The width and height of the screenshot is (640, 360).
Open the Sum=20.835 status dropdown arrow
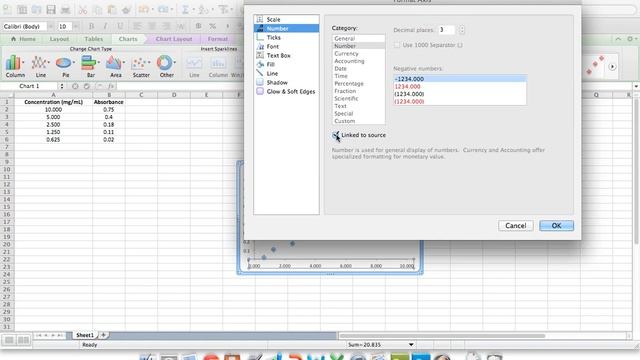click(x=411, y=344)
